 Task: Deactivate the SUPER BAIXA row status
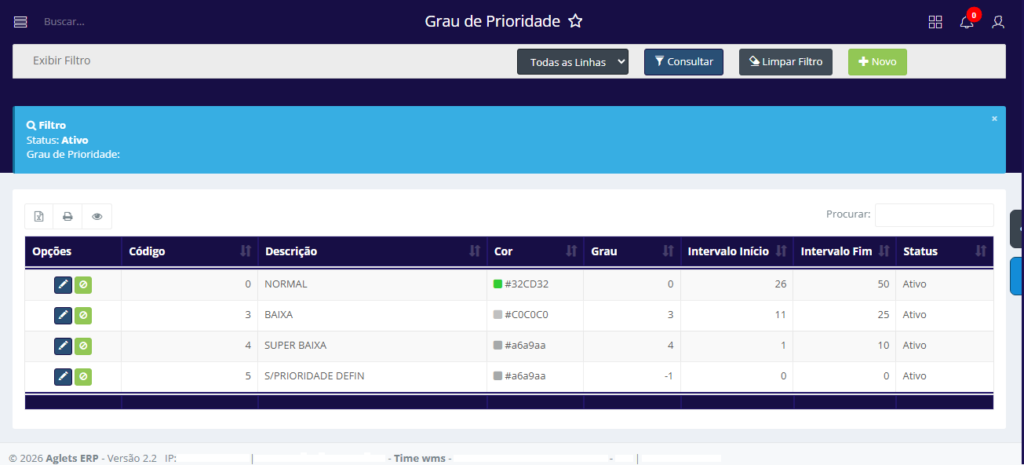coord(84,346)
